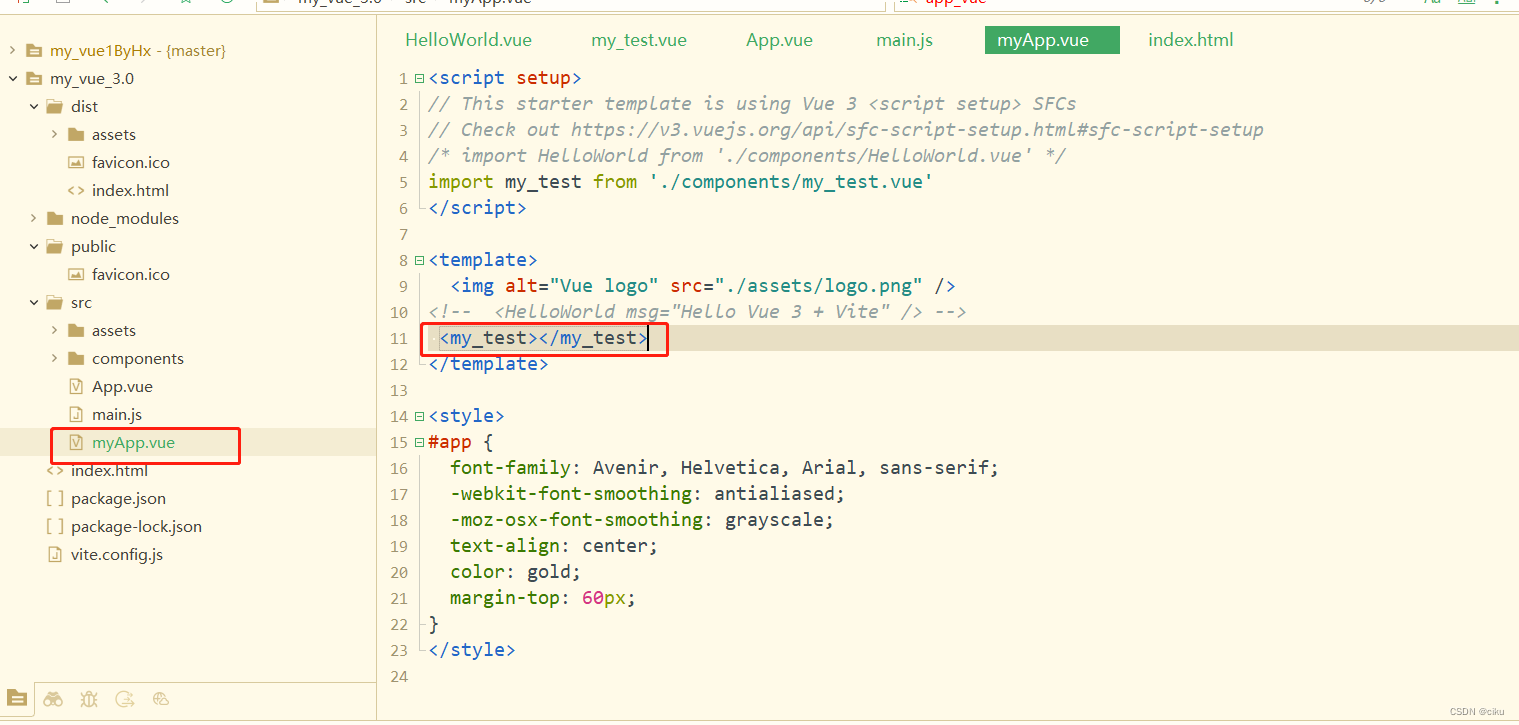The image size is (1519, 725).
Task: Click line number 13 in the gutter
Action: (400, 390)
